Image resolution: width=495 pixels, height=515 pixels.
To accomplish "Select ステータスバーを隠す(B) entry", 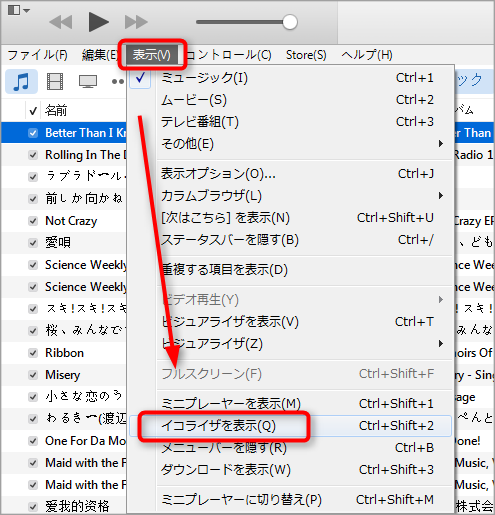I will point(289,240).
